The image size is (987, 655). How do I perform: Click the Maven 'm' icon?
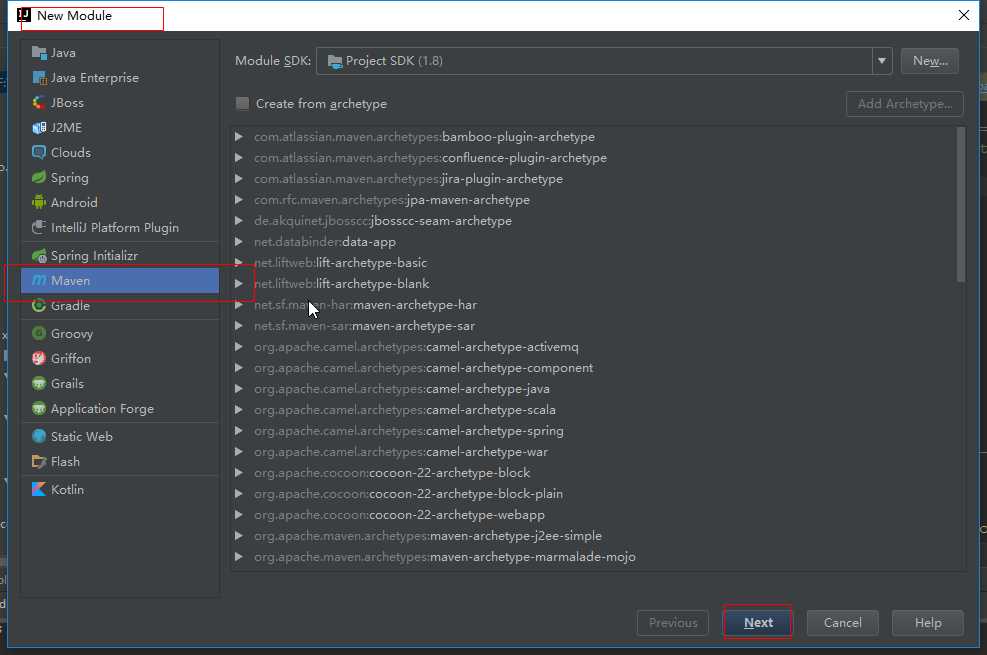(39, 281)
